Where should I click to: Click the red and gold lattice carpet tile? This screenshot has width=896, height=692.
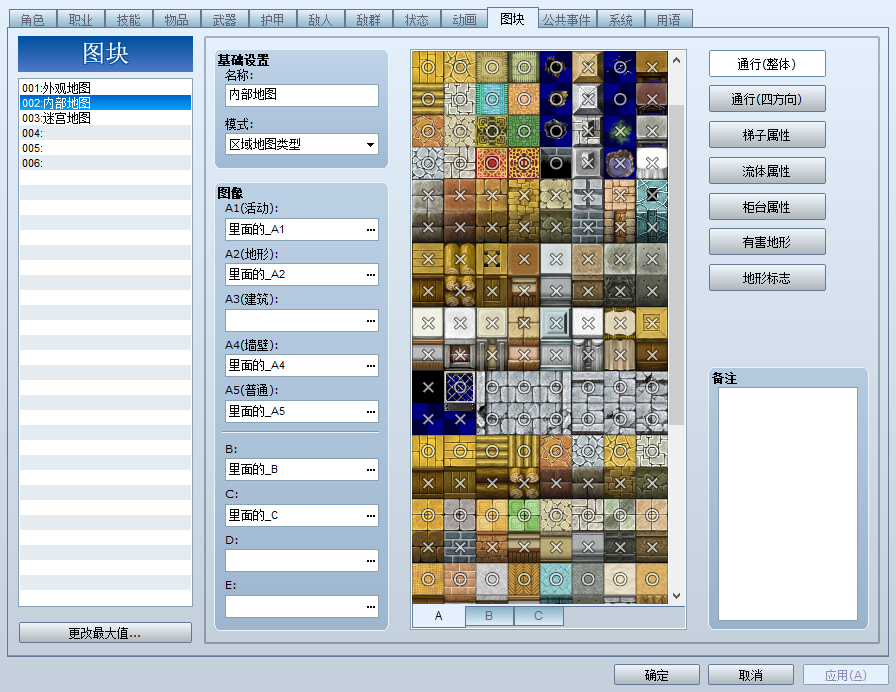tap(523, 163)
